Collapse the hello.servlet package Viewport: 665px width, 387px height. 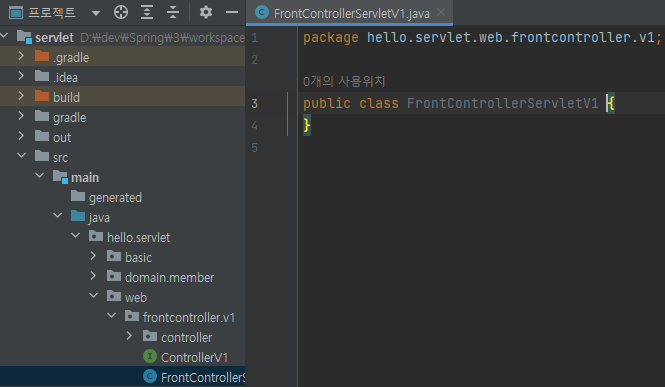[75, 236]
